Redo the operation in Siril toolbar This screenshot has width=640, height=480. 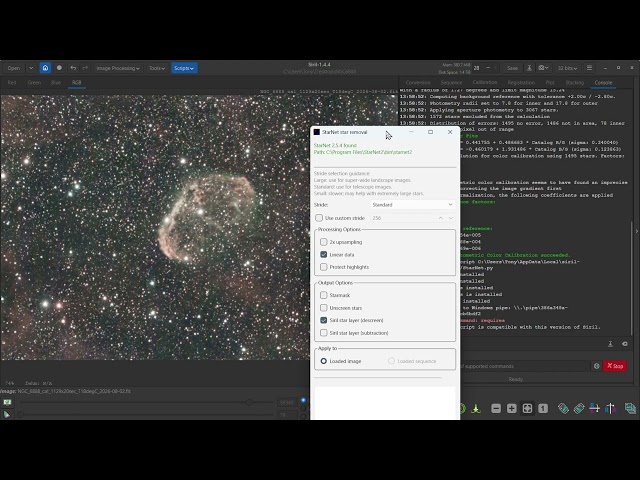click(85, 68)
